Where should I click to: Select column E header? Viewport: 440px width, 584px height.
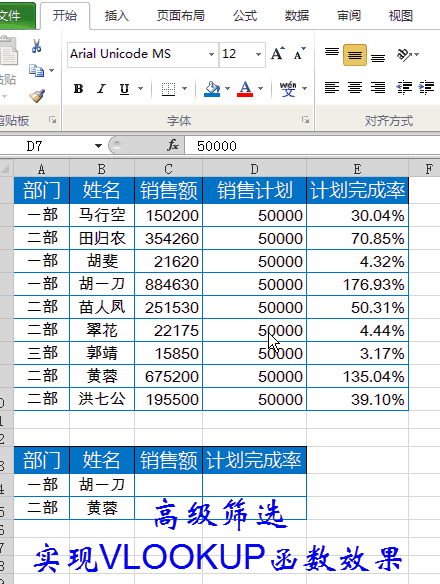[x=357, y=169]
